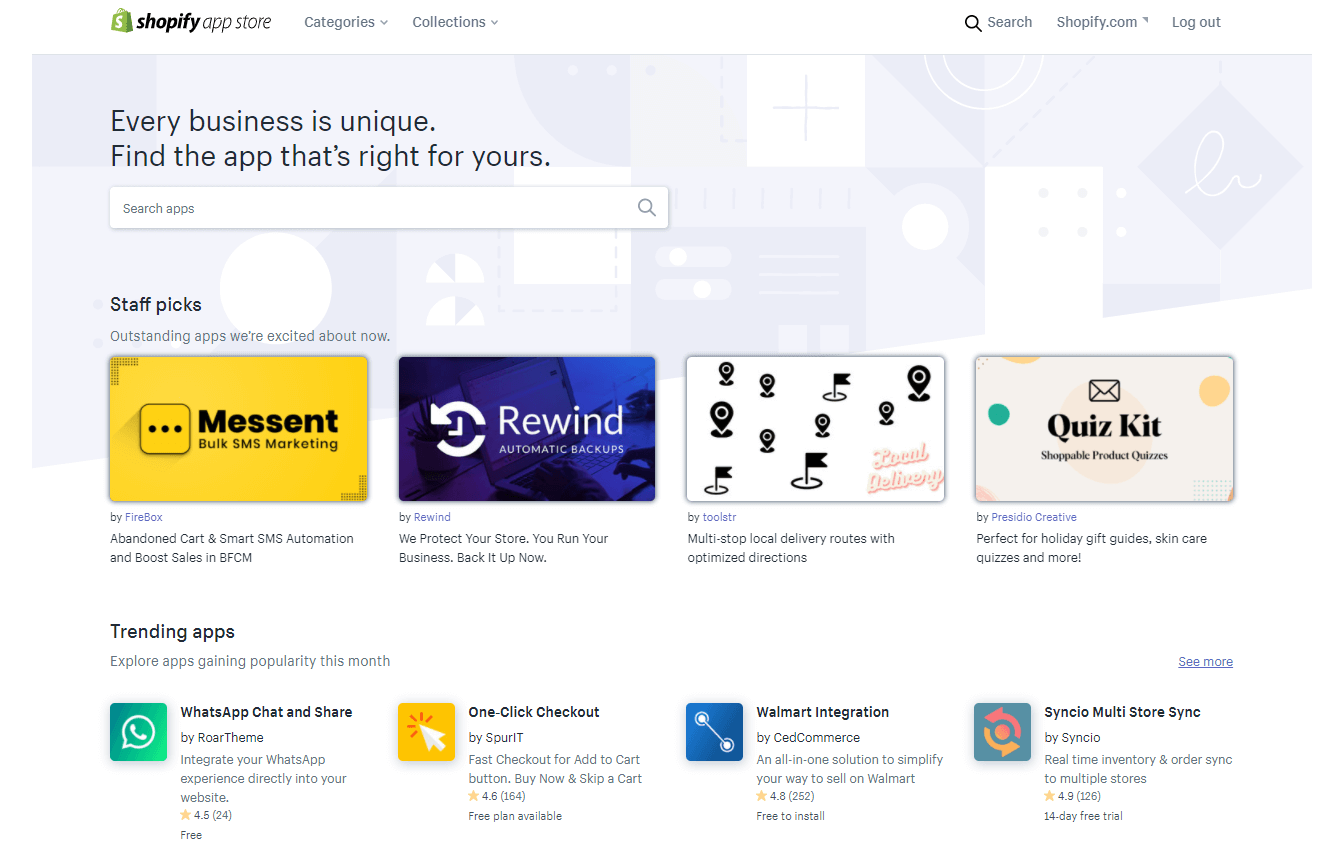
Task: Click the Perfect for holiday gift guides description
Action: coord(1091,548)
